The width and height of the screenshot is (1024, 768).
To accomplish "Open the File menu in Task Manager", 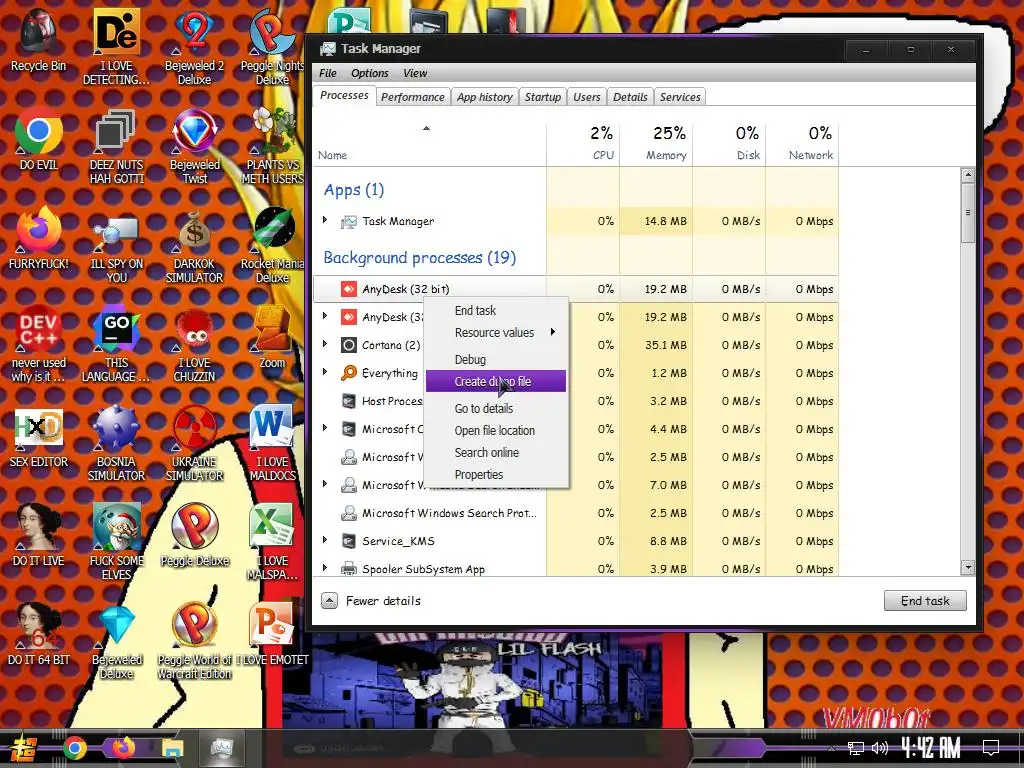I will [328, 73].
